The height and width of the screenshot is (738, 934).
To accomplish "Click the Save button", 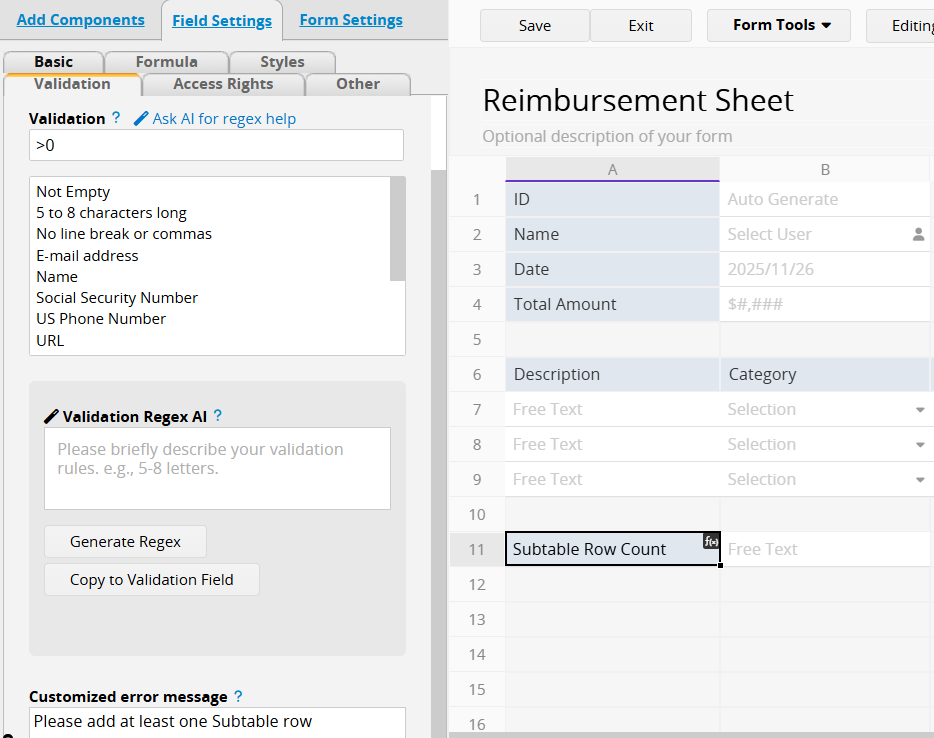I will 534,26.
